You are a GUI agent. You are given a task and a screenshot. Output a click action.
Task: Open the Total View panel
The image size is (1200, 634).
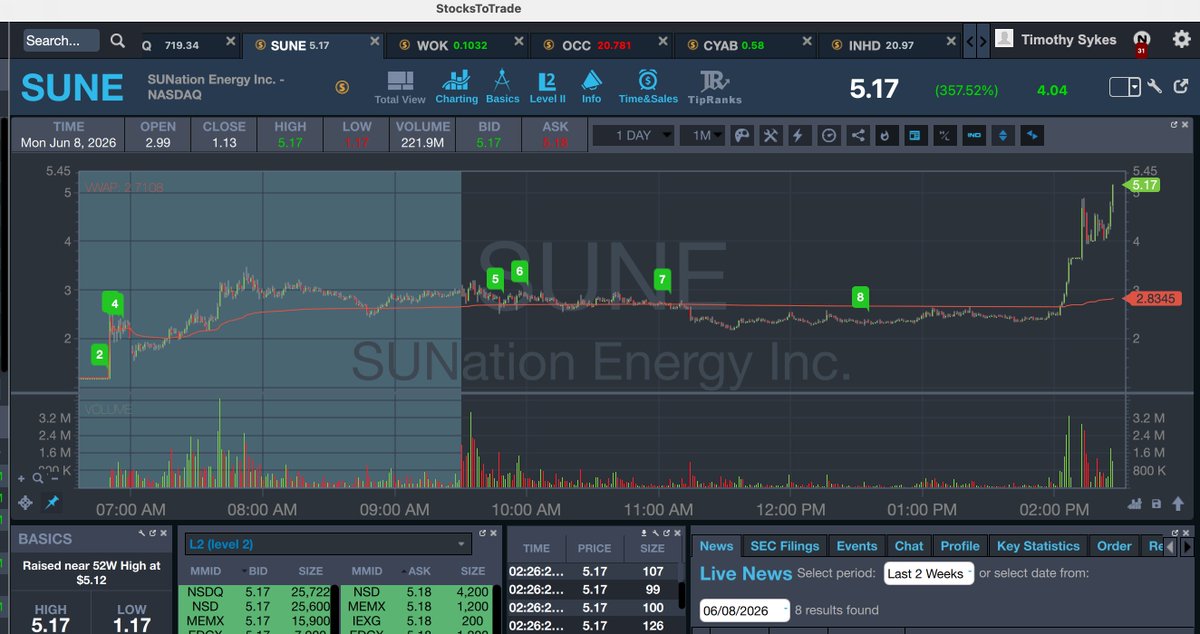400,87
